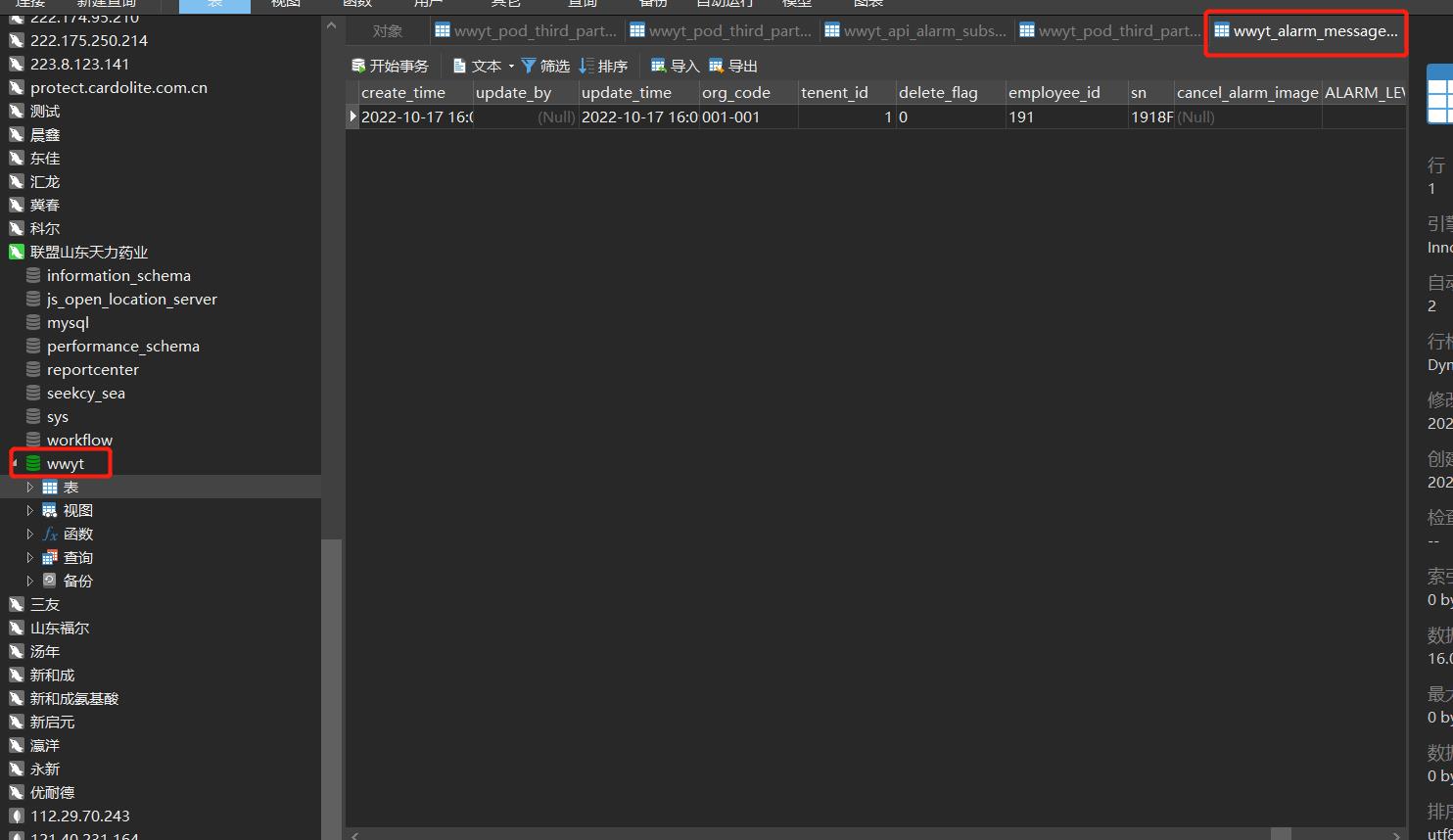
Task: Click the 导出 export button
Action: click(x=733, y=66)
